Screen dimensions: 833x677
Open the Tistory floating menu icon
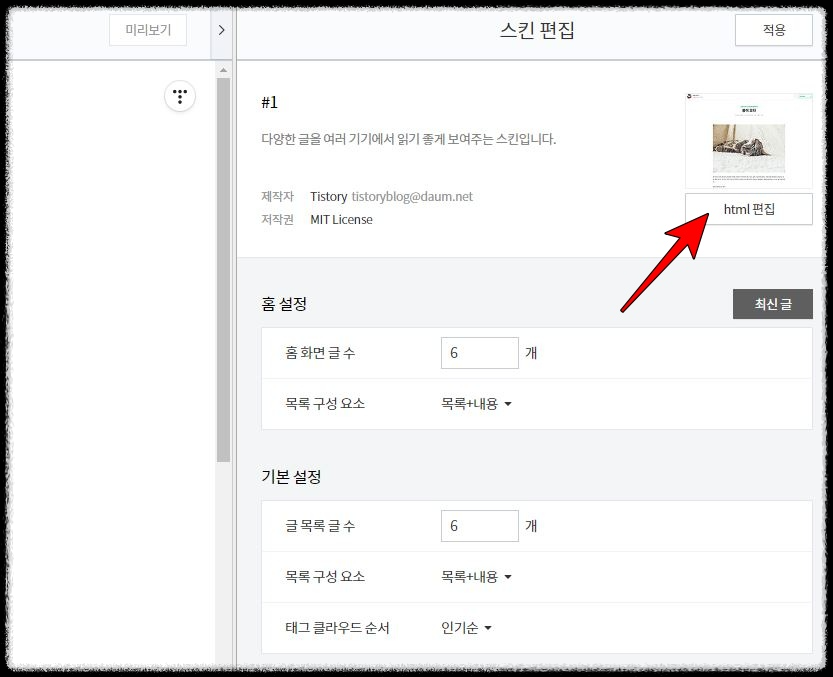coord(180,96)
